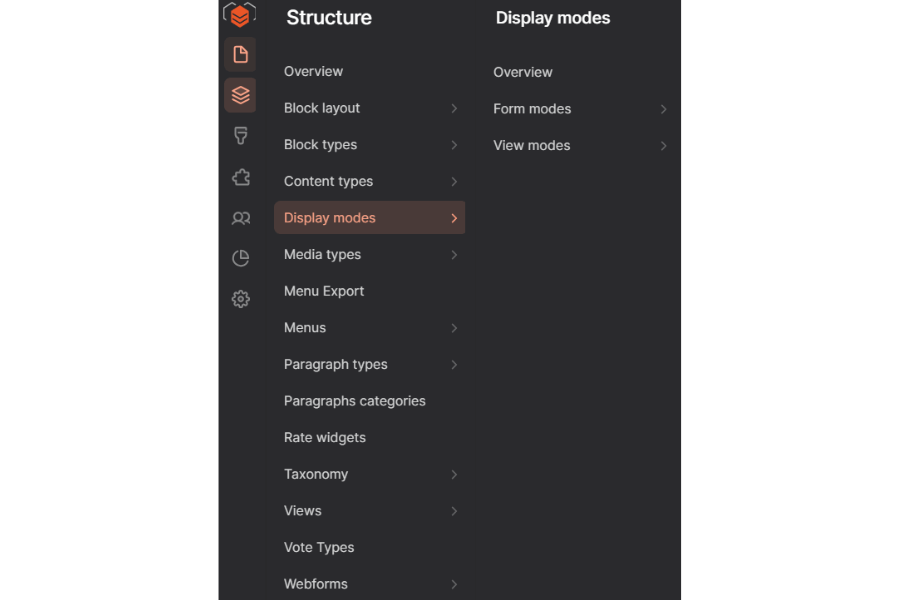Screen dimensions: 900x600
Task: Open the Paragraph types menu item
Action: [x=335, y=365]
